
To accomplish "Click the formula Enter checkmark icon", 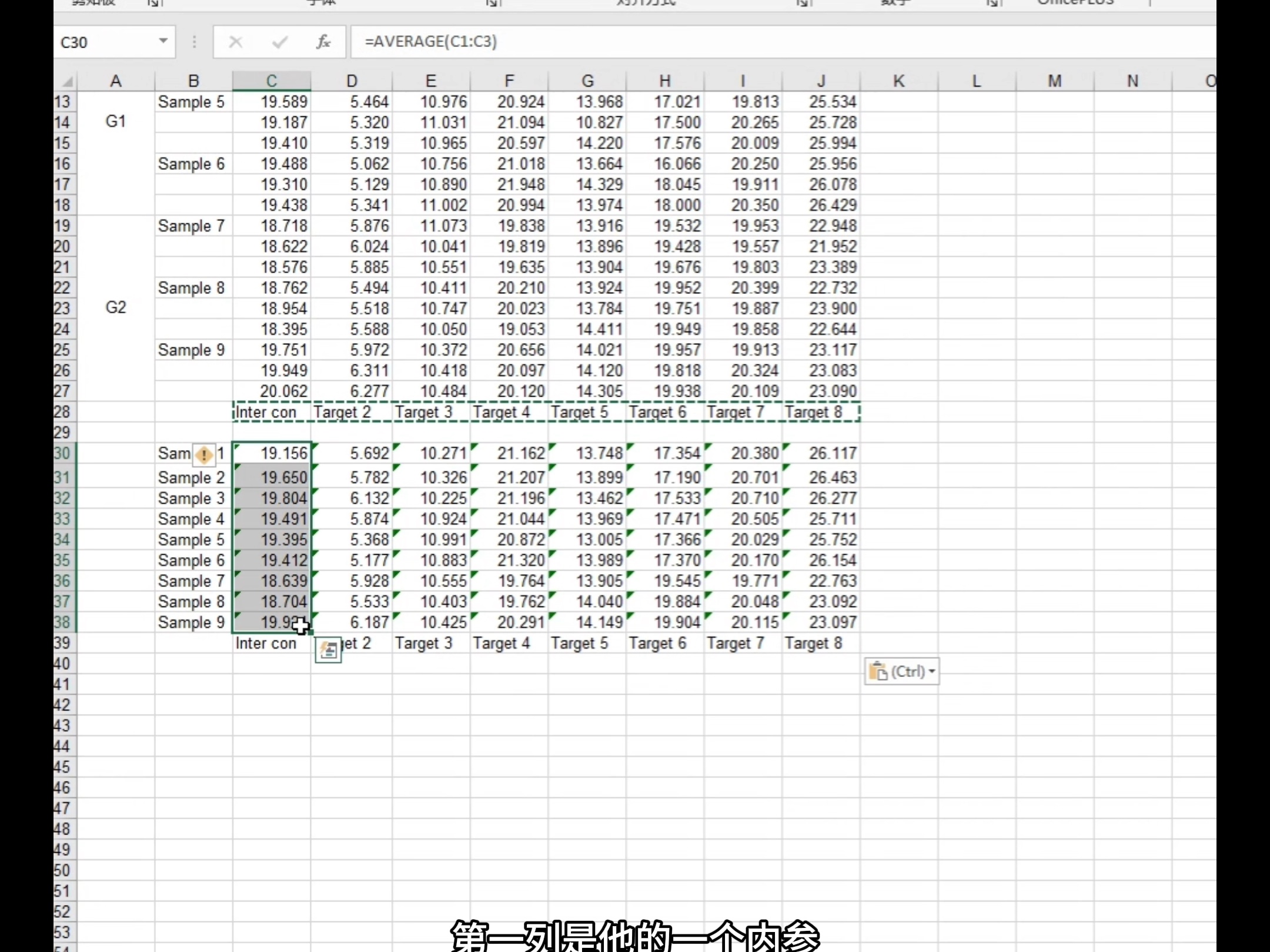I will 280,42.
